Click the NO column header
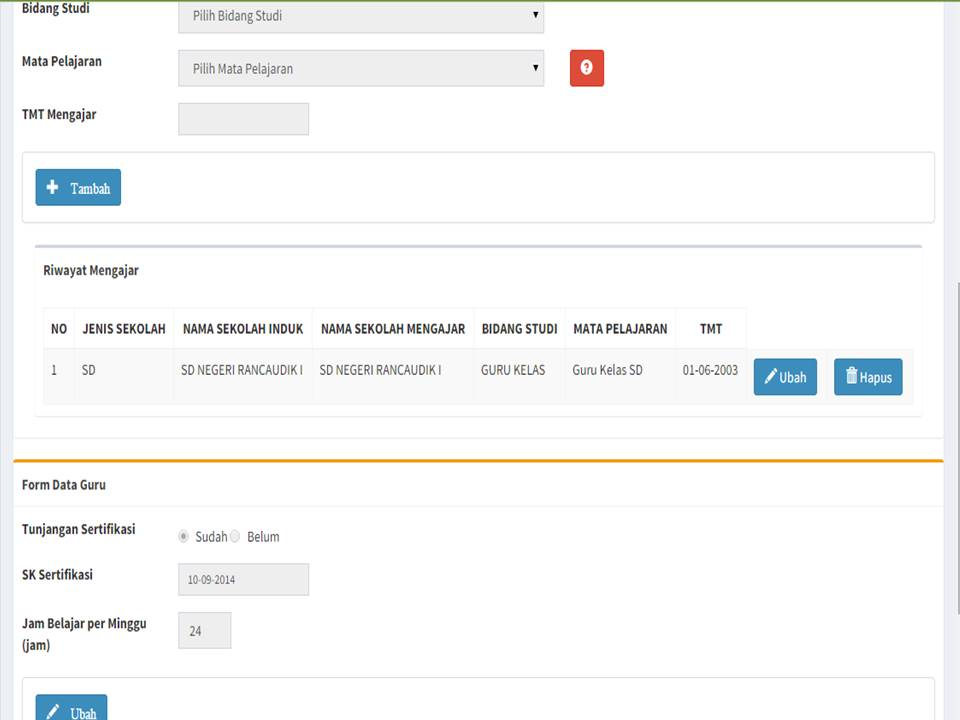Viewport: 960px width, 720px height. point(59,329)
